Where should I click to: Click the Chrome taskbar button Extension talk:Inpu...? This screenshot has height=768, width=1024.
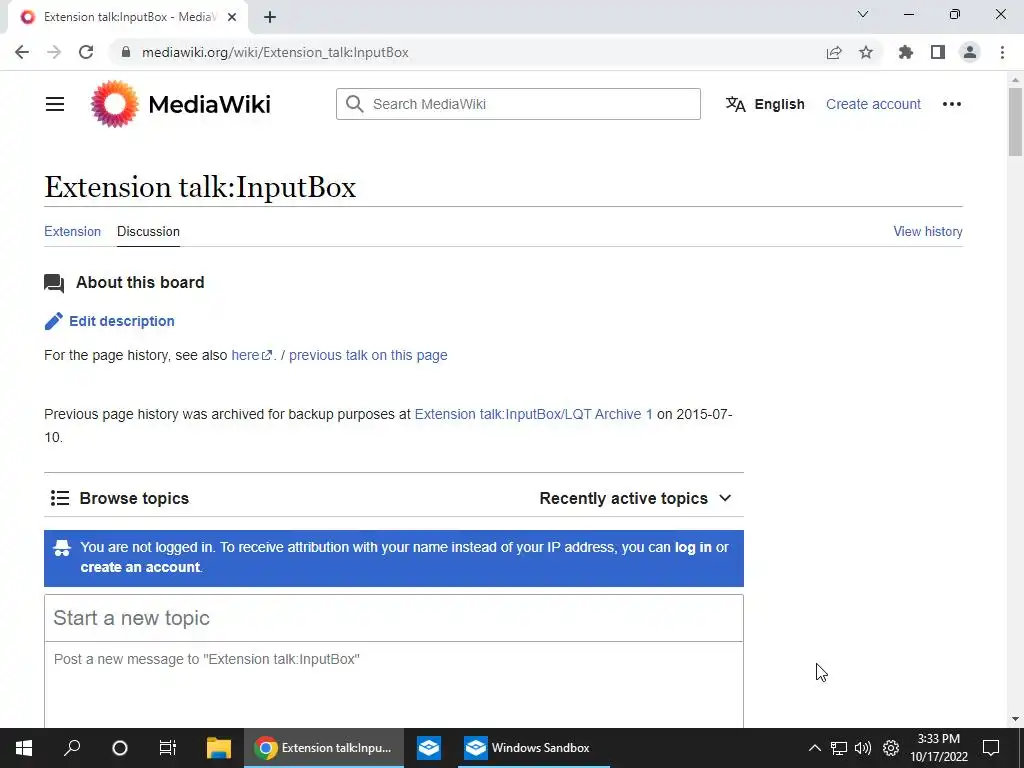[x=324, y=748]
